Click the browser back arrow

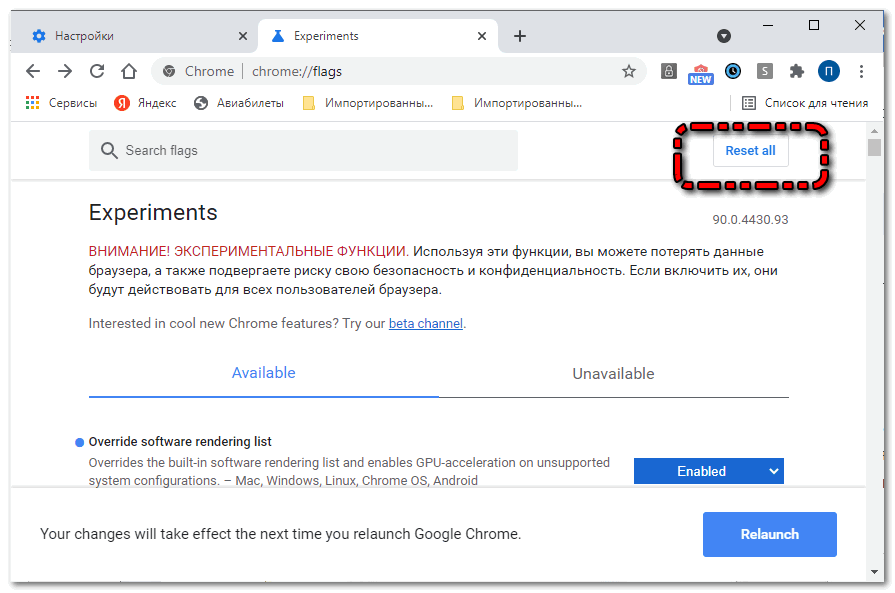tap(33, 71)
